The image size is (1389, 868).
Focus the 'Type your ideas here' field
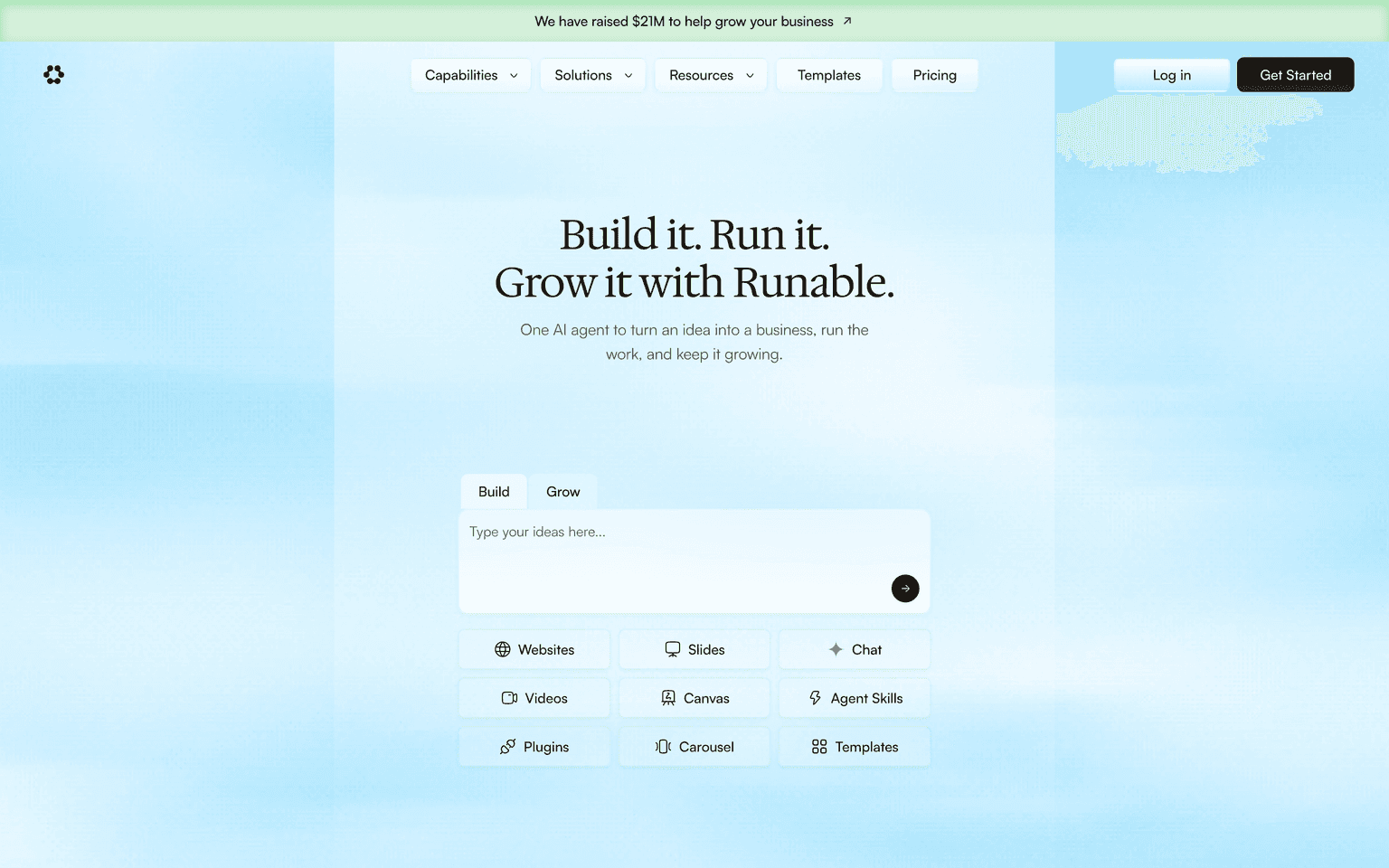pyautogui.click(x=694, y=561)
